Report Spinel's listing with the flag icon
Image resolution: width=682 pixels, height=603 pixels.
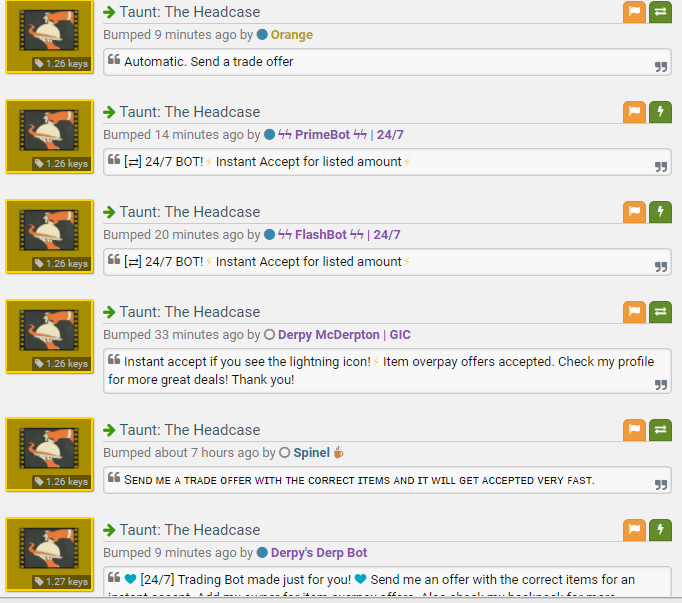click(x=634, y=430)
